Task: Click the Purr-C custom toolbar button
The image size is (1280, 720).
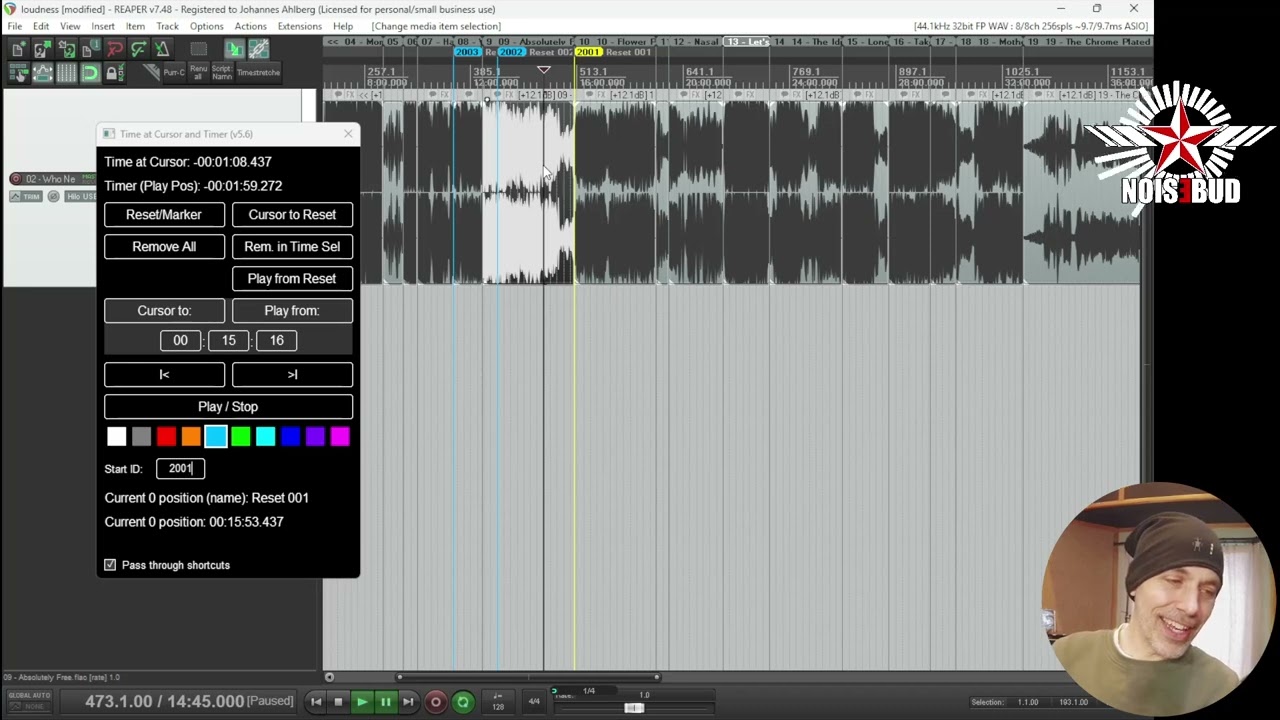Action: click(x=174, y=73)
